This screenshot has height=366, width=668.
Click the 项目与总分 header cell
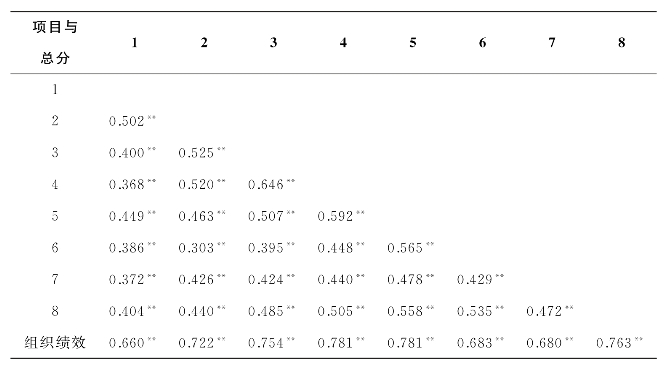point(55,43)
